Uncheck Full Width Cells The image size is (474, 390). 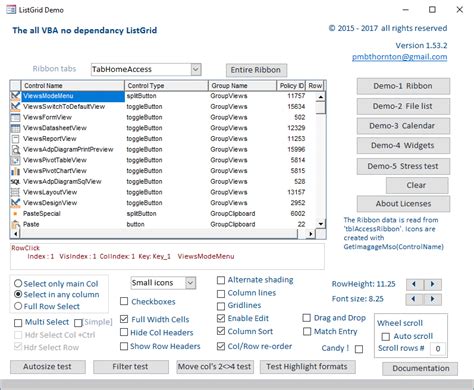point(124,319)
